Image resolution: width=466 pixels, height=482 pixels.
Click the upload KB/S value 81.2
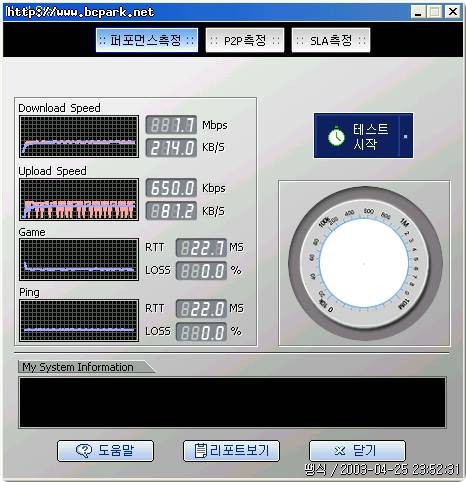point(171,211)
